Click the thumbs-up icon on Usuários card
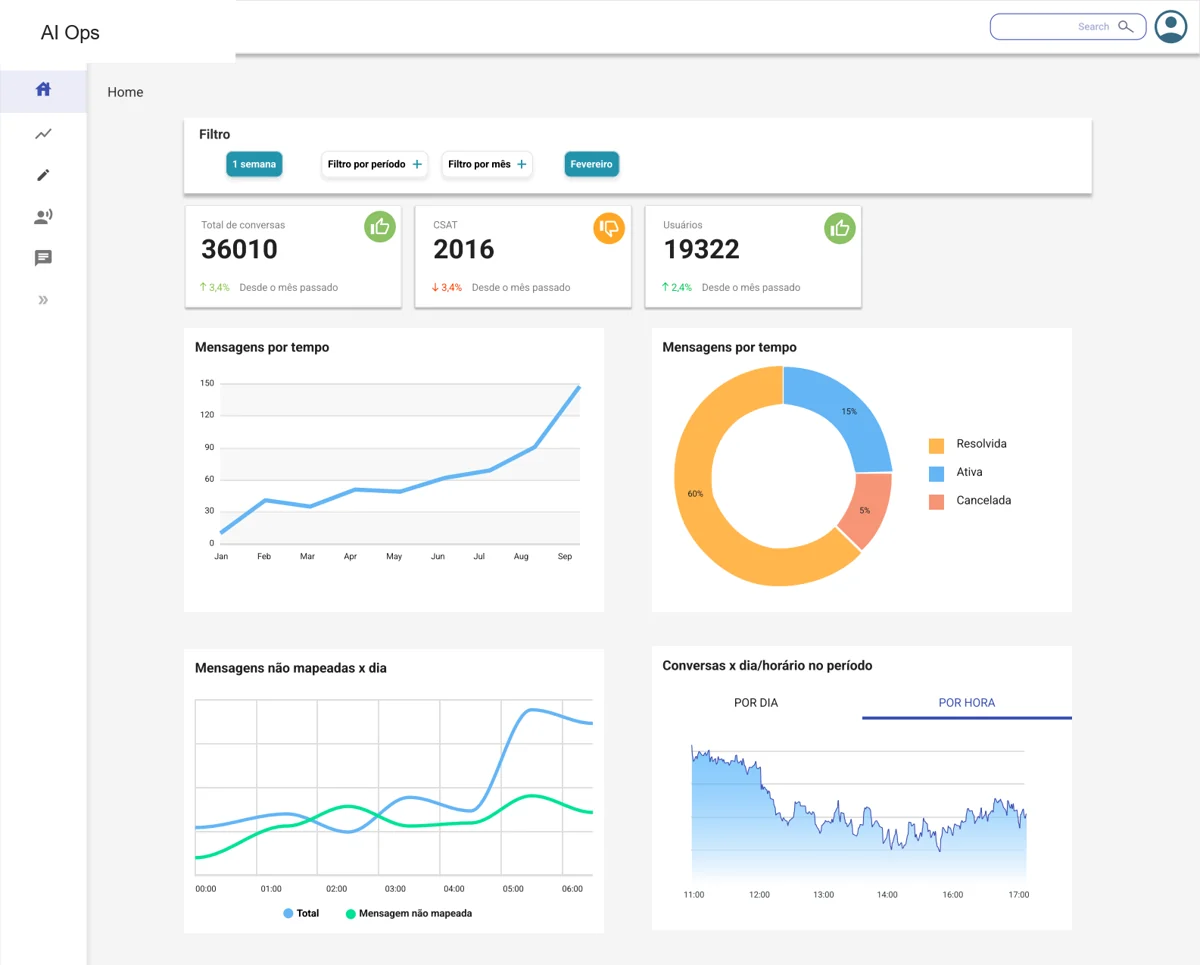The image size is (1200, 965). [x=840, y=228]
